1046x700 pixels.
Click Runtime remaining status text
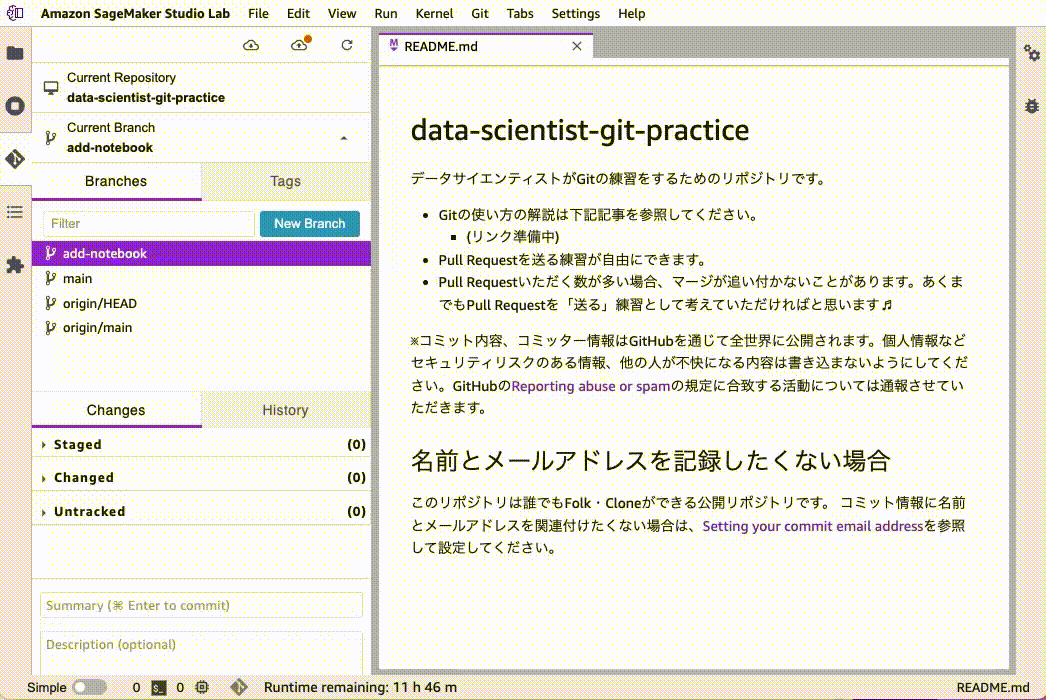tap(360, 687)
